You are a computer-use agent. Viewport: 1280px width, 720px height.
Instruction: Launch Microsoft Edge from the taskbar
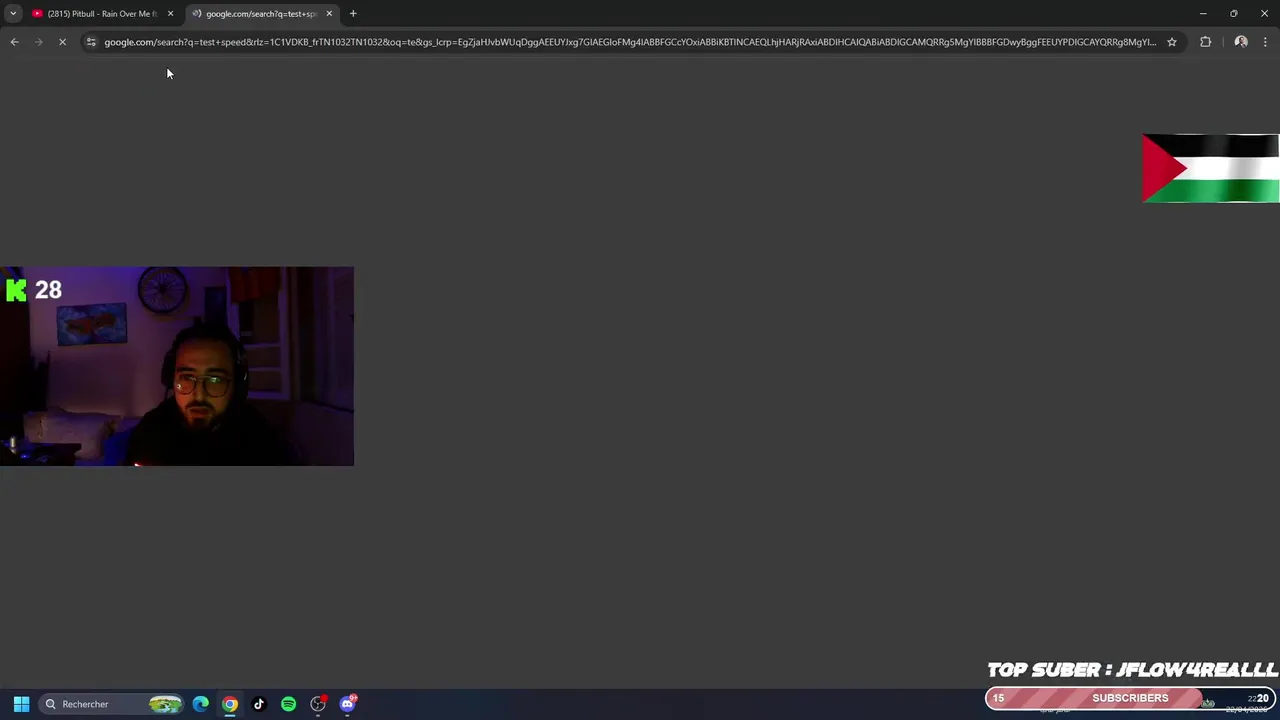[x=201, y=704]
